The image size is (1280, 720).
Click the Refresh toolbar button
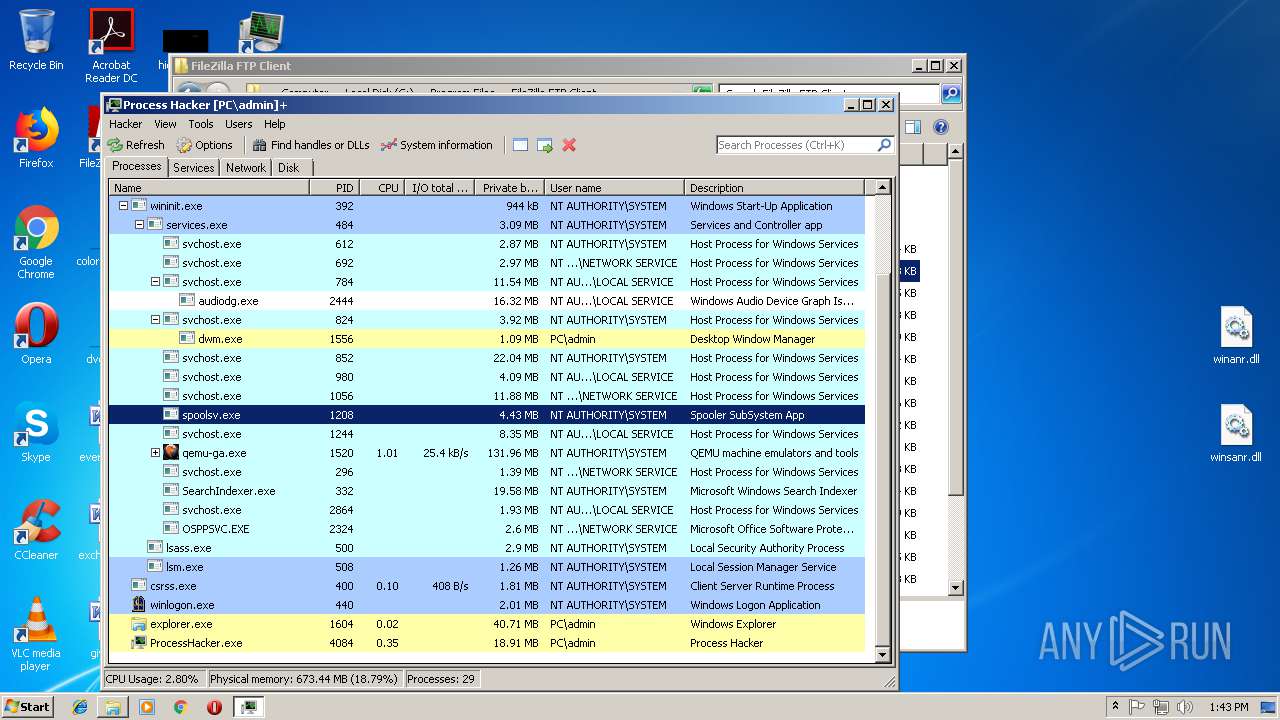[x=136, y=145]
